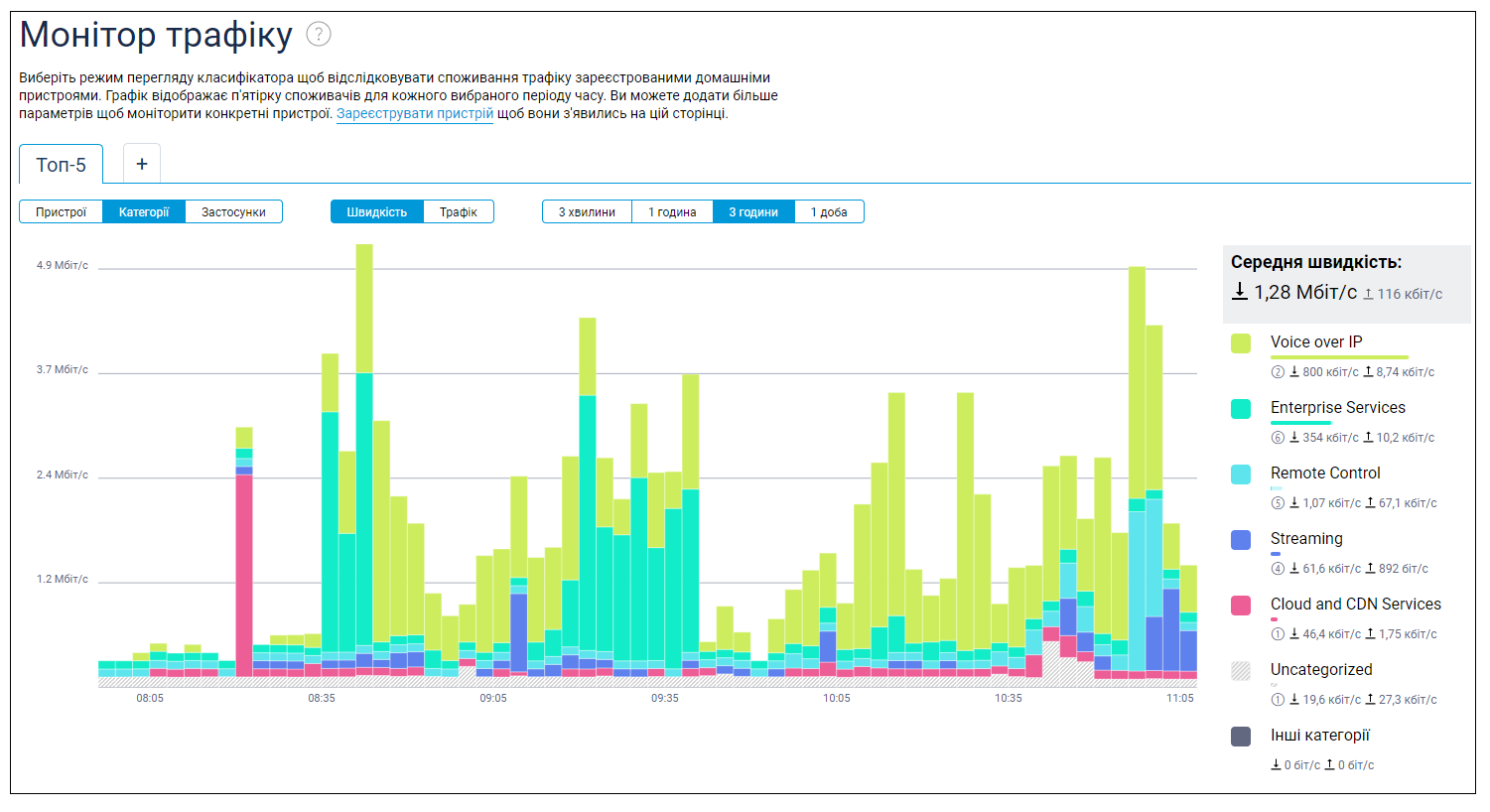Click the Remote Control device count icon
This screenshot has width=1490, height=812.
click(1278, 503)
